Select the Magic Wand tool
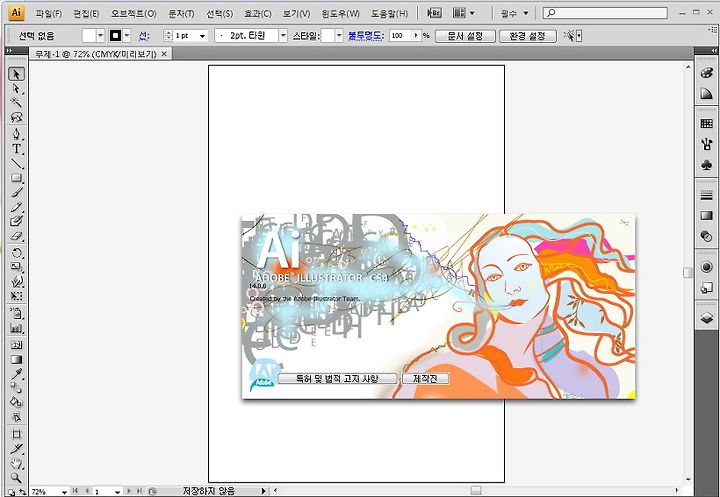 [16, 102]
